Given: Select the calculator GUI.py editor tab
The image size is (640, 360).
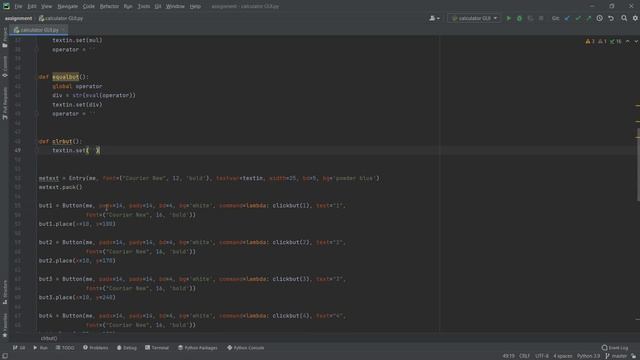Looking at the screenshot, I should pyautogui.click(x=38, y=30).
